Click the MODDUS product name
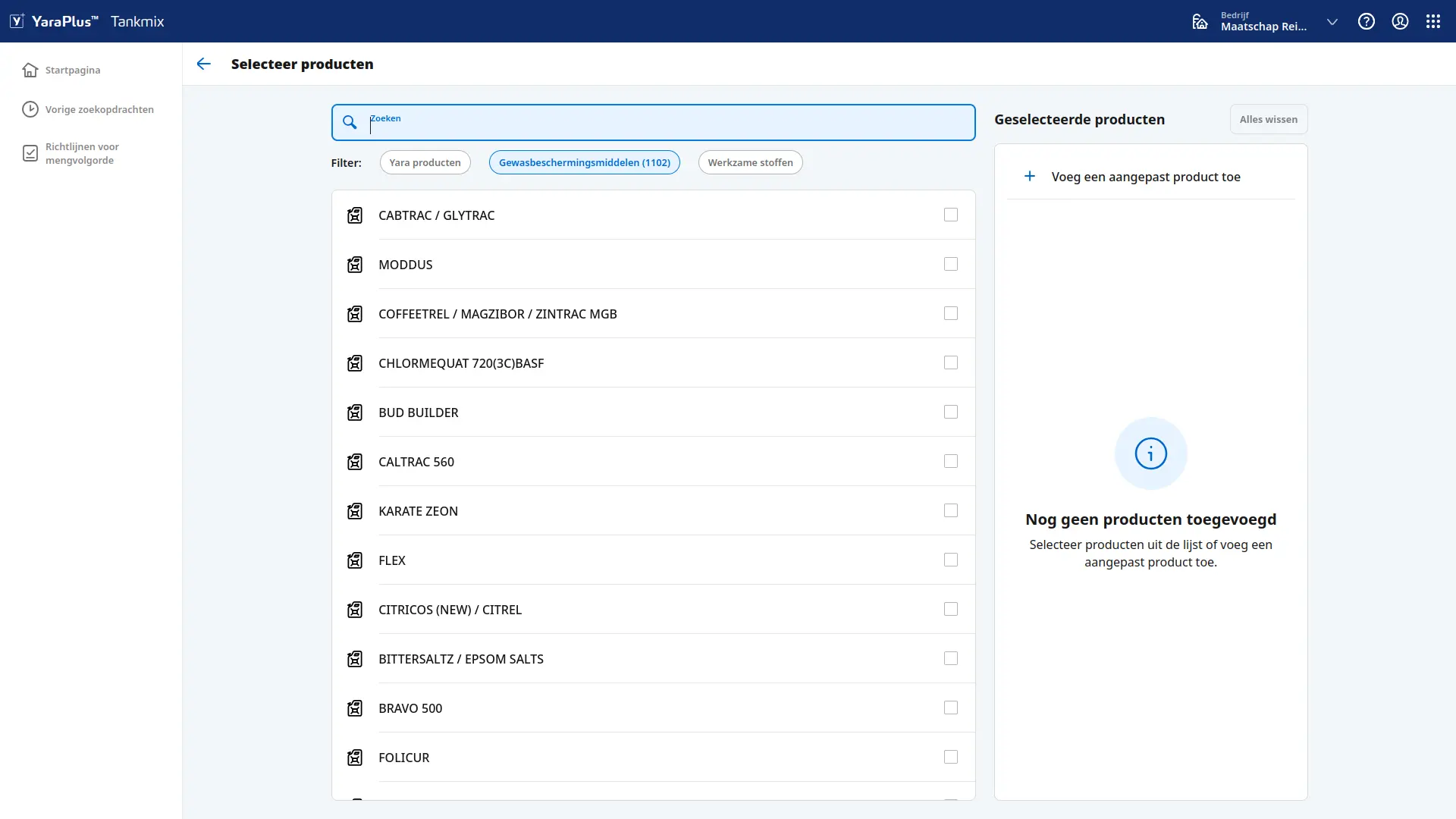 (406, 265)
